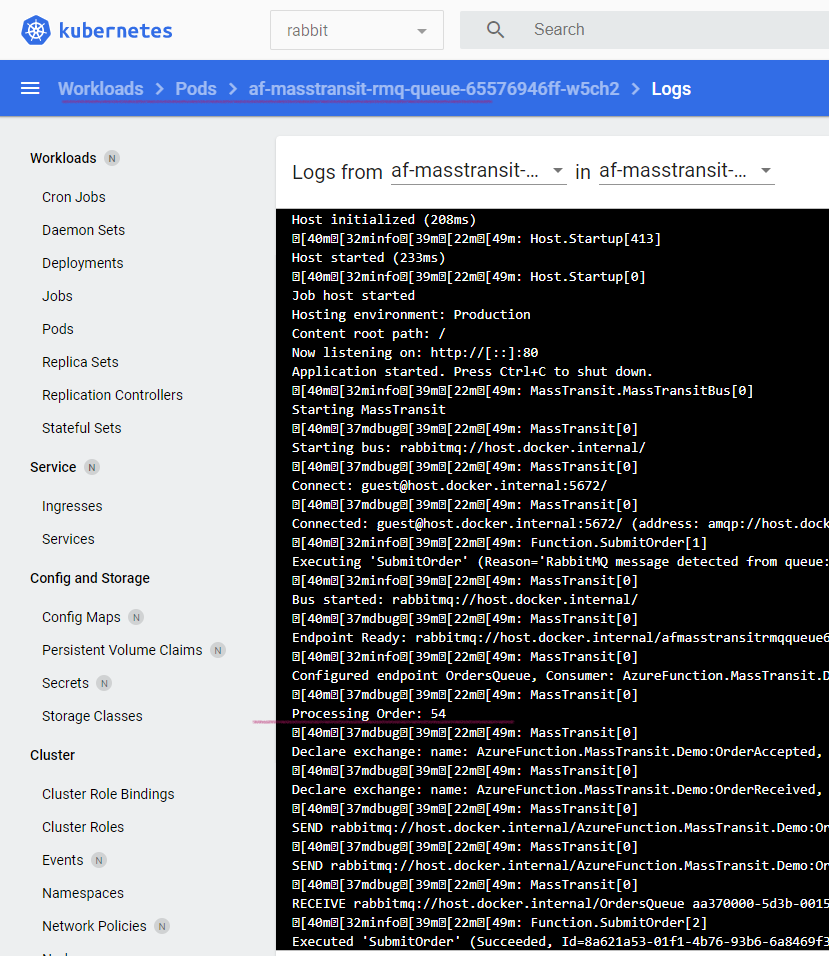Open Jobs in sidebar
Screen dimensions: 829x956
[x=57, y=296]
